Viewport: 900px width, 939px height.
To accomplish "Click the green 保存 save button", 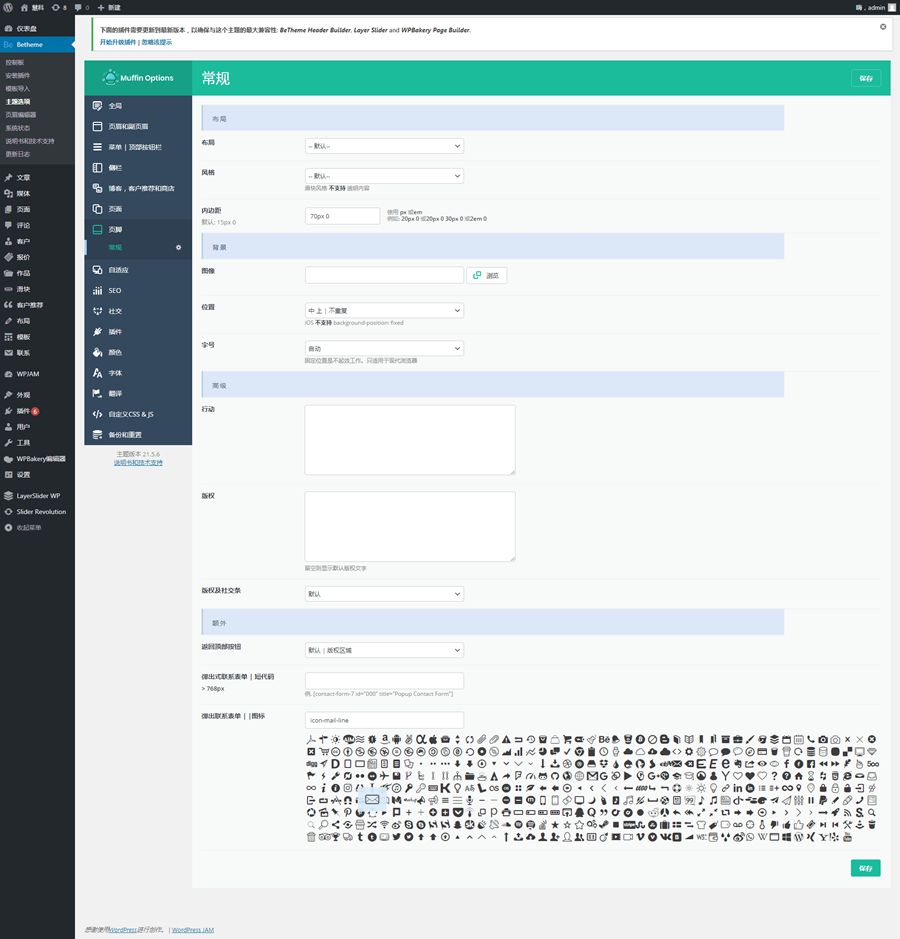I will click(x=865, y=77).
